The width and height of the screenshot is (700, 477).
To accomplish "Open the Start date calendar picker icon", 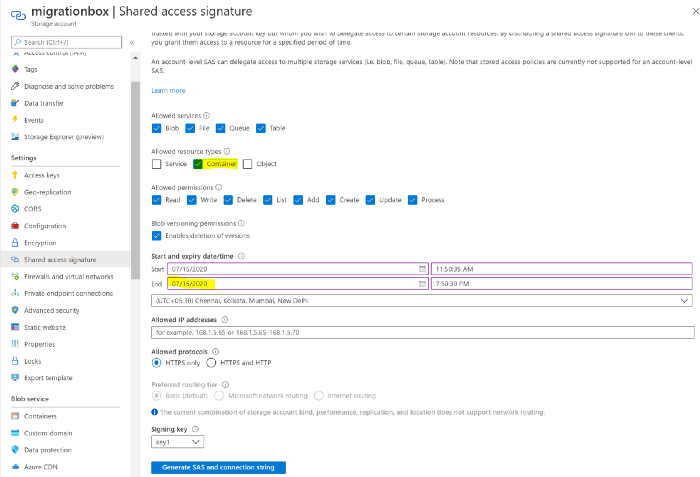I will click(422, 269).
